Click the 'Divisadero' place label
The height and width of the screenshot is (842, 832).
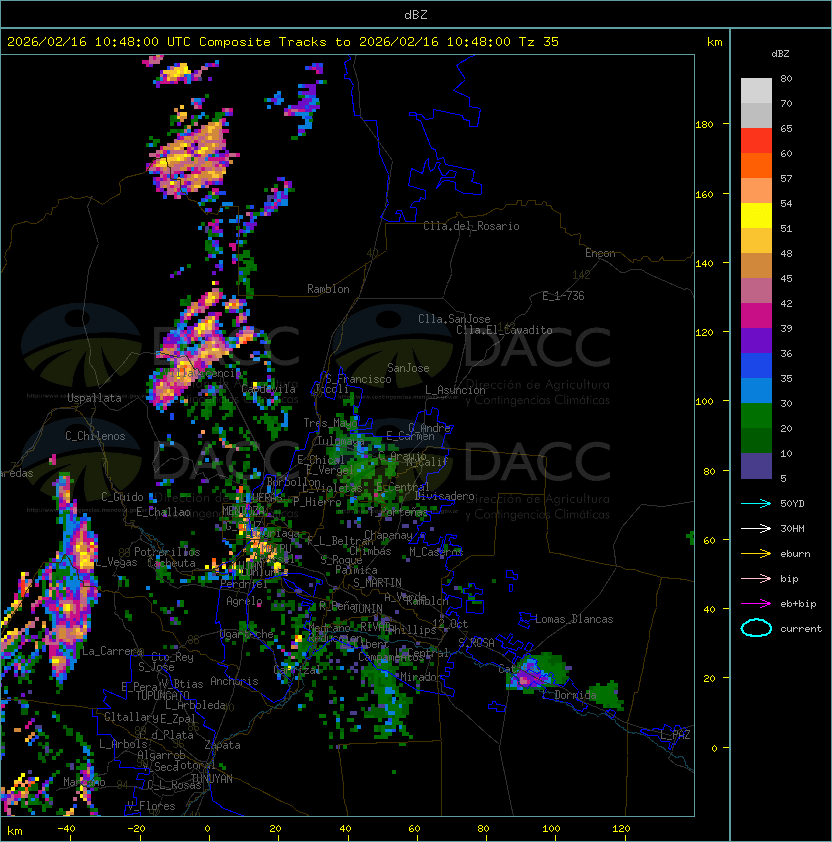coord(444,496)
